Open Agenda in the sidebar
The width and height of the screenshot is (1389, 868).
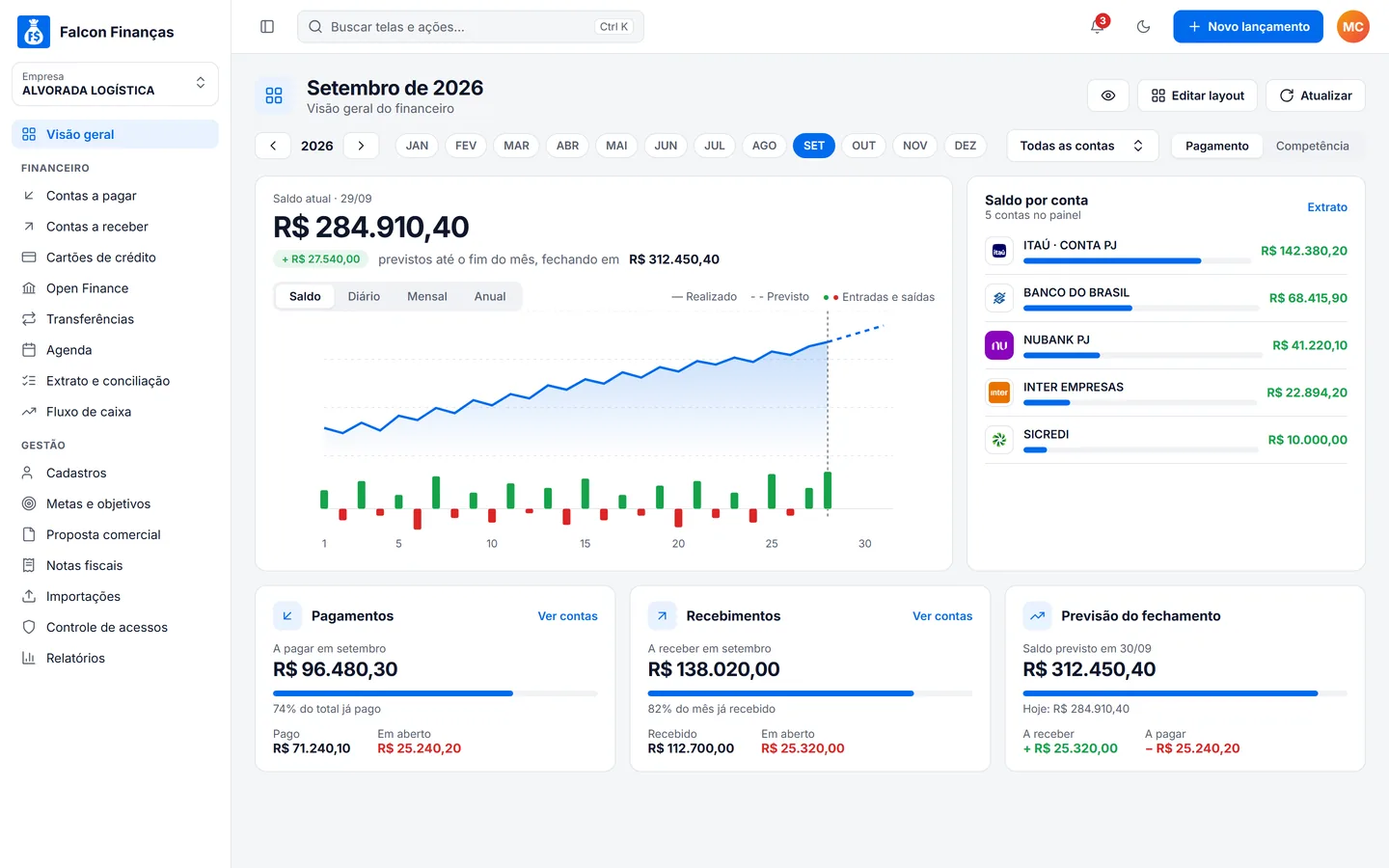pyautogui.click(x=115, y=350)
